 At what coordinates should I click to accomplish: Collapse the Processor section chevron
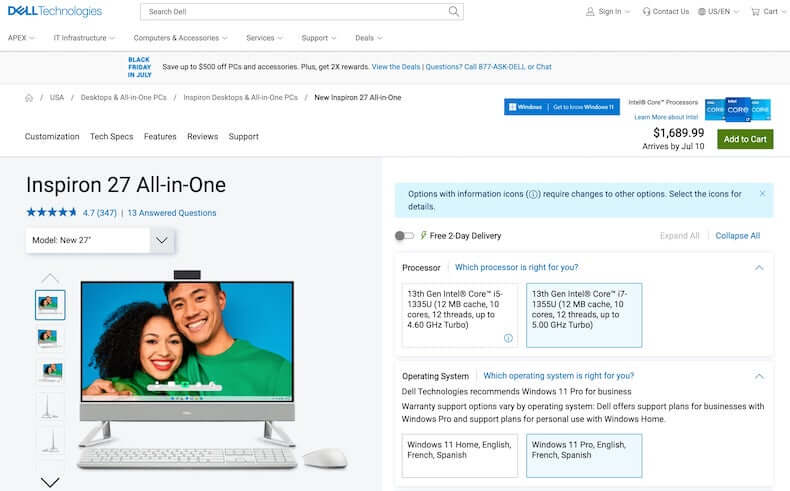pos(759,267)
